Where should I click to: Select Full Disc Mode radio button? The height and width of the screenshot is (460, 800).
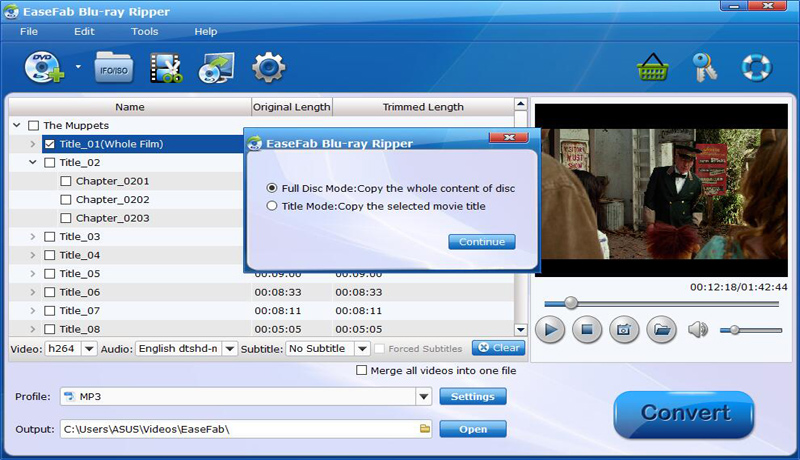272,188
